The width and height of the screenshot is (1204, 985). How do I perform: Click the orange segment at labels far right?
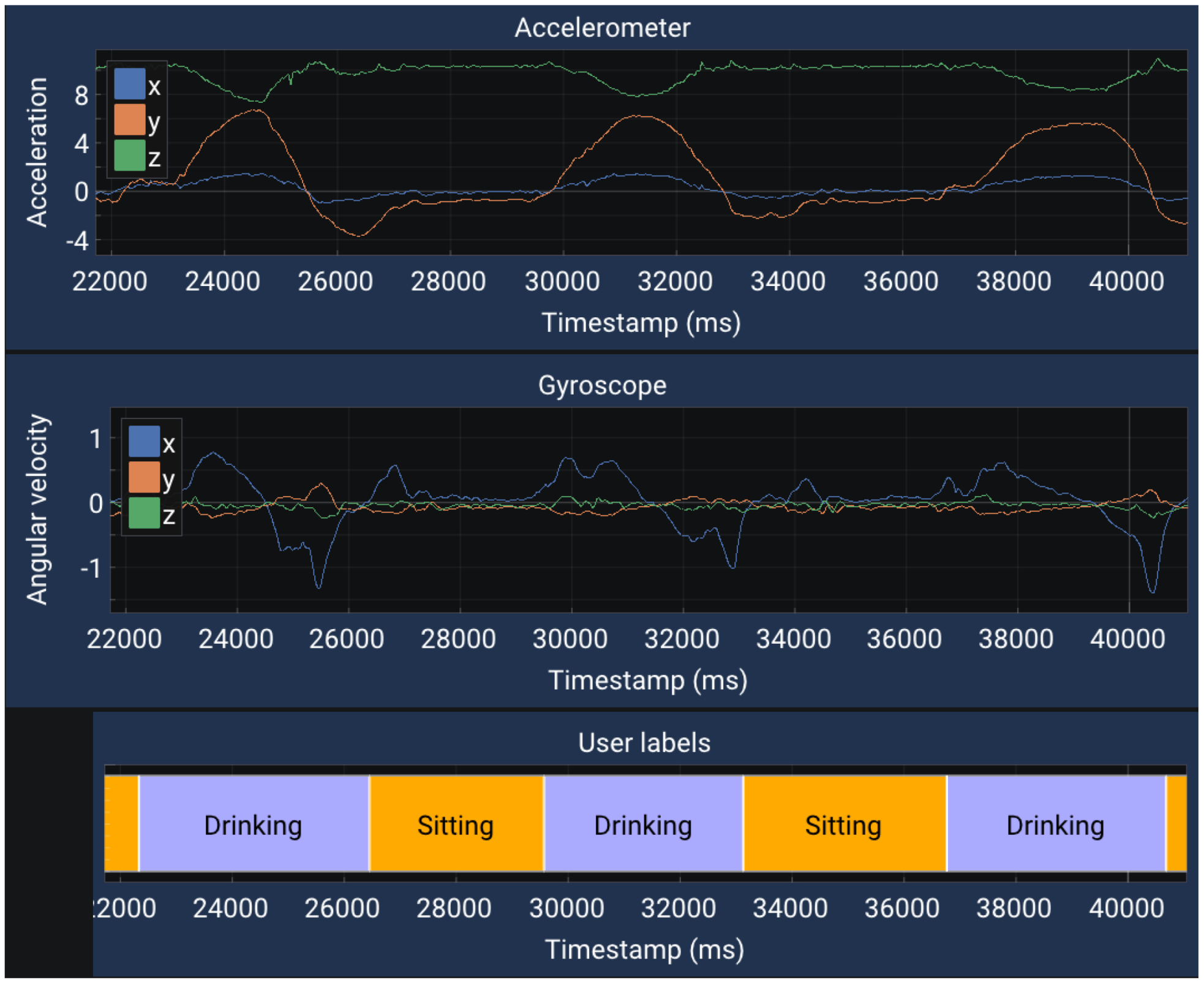click(x=1176, y=825)
